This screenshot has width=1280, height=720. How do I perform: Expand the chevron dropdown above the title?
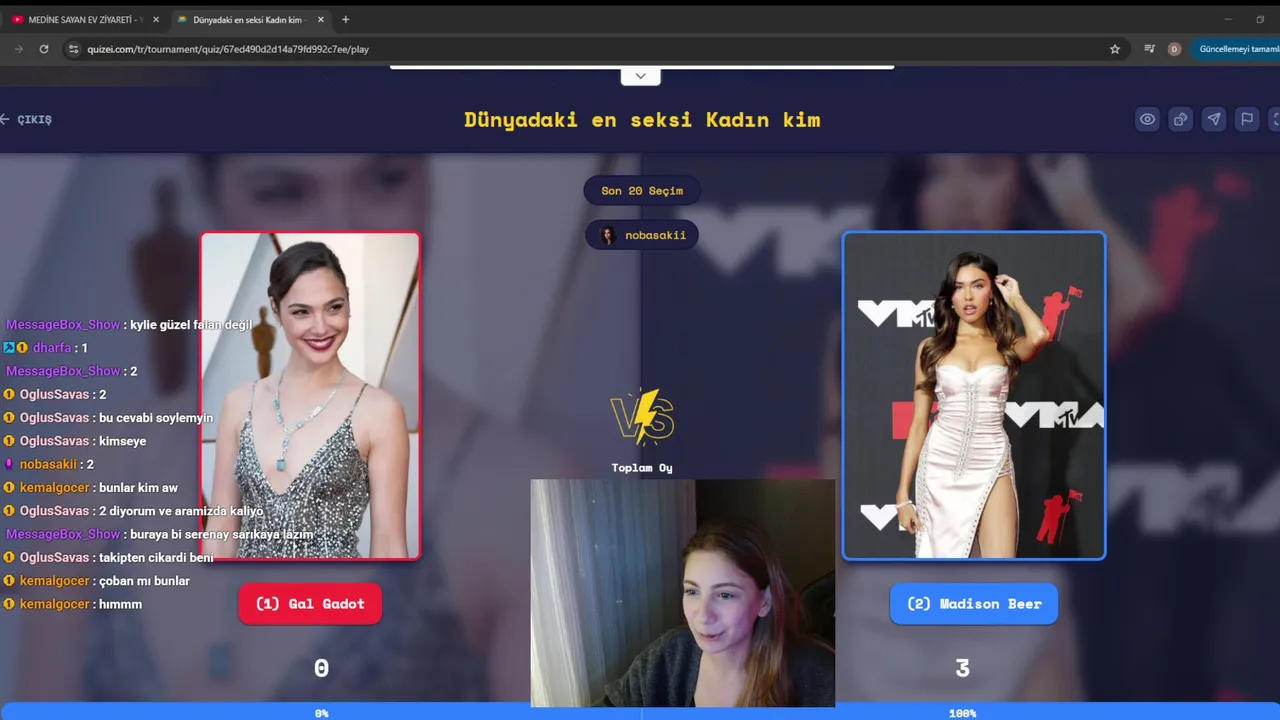tap(640, 76)
